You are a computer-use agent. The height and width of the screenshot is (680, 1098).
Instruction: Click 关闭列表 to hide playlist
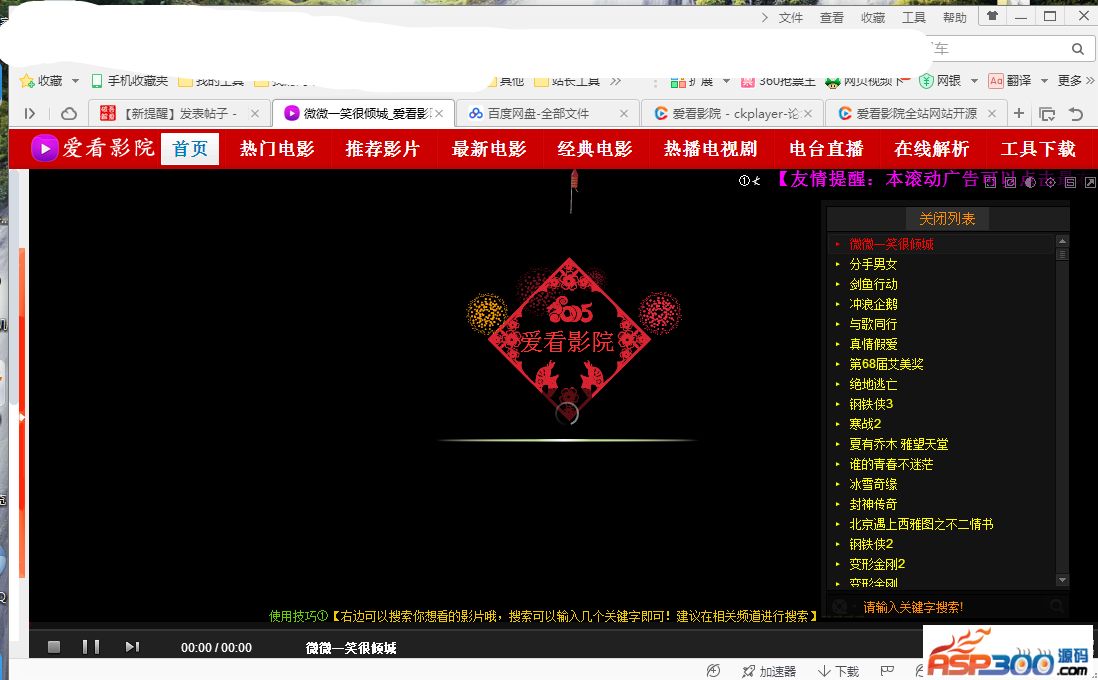[x=947, y=219]
